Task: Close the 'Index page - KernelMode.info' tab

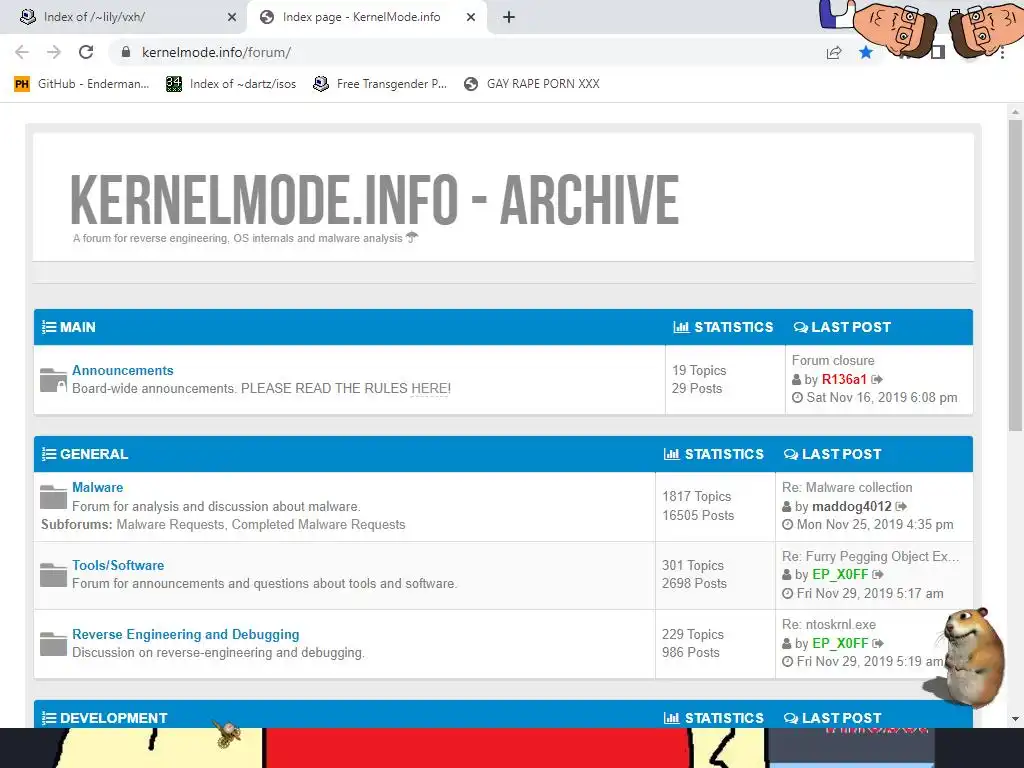Action: point(471,17)
